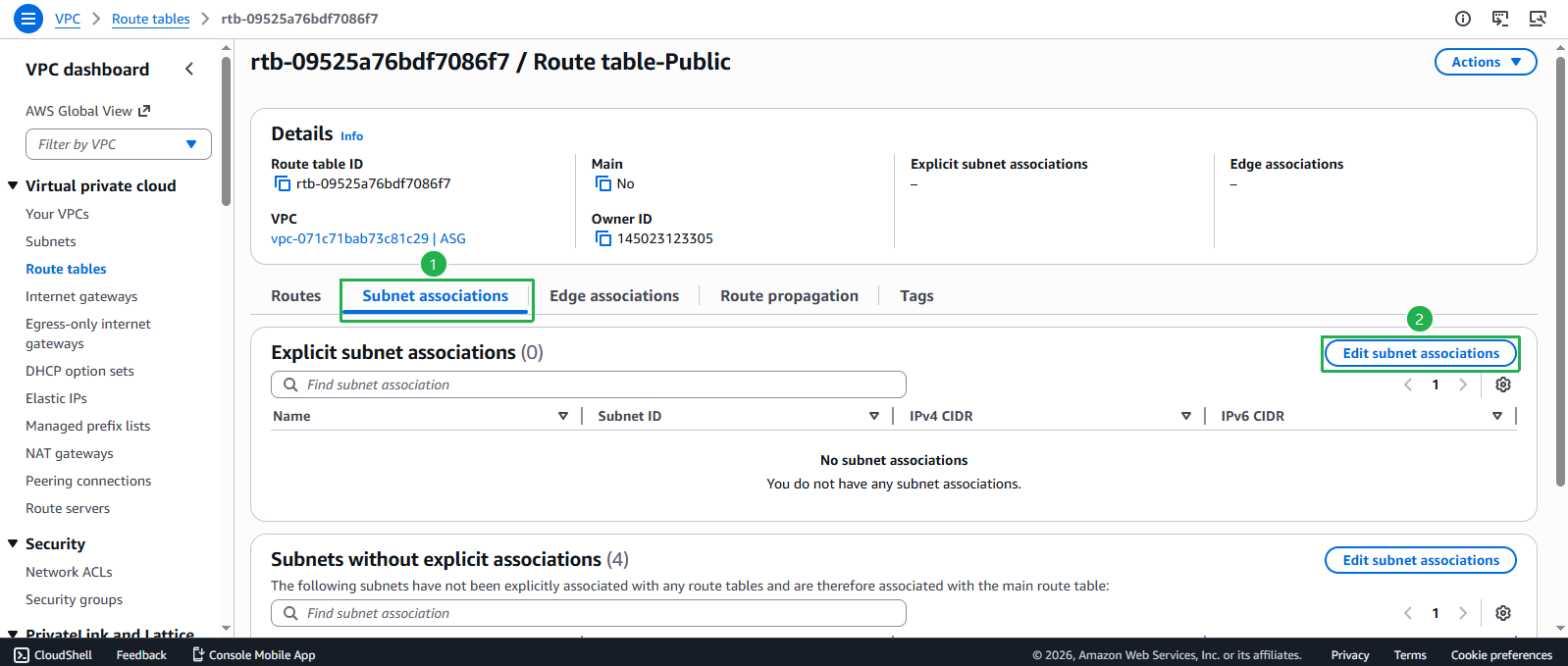Open AWS Global View external link
Viewport: 1568px width, 666px height.
click(88, 111)
